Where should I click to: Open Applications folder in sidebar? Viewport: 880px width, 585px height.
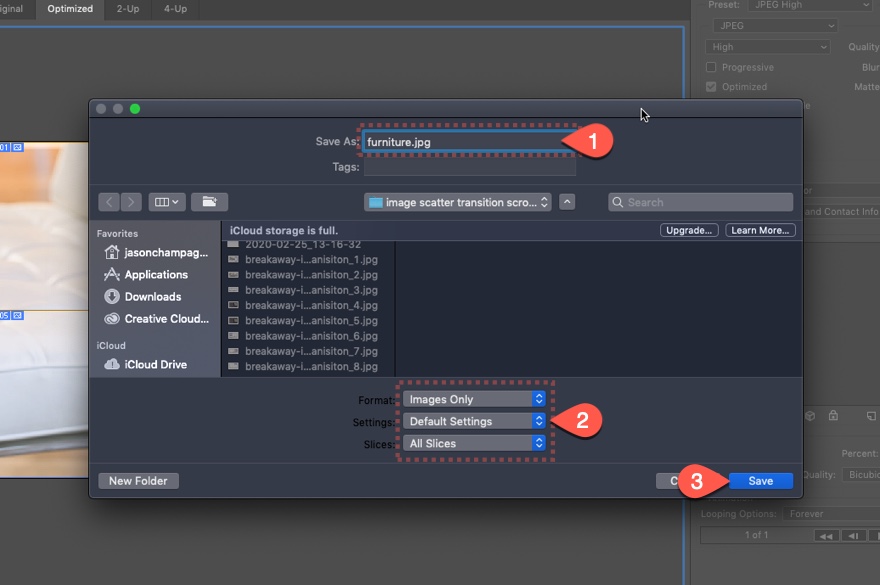click(x=155, y=275)
